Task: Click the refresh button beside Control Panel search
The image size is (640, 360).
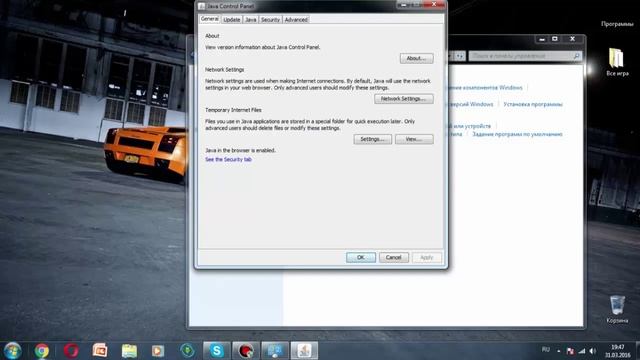Action: pyautogui.click(x=460, y=56)
